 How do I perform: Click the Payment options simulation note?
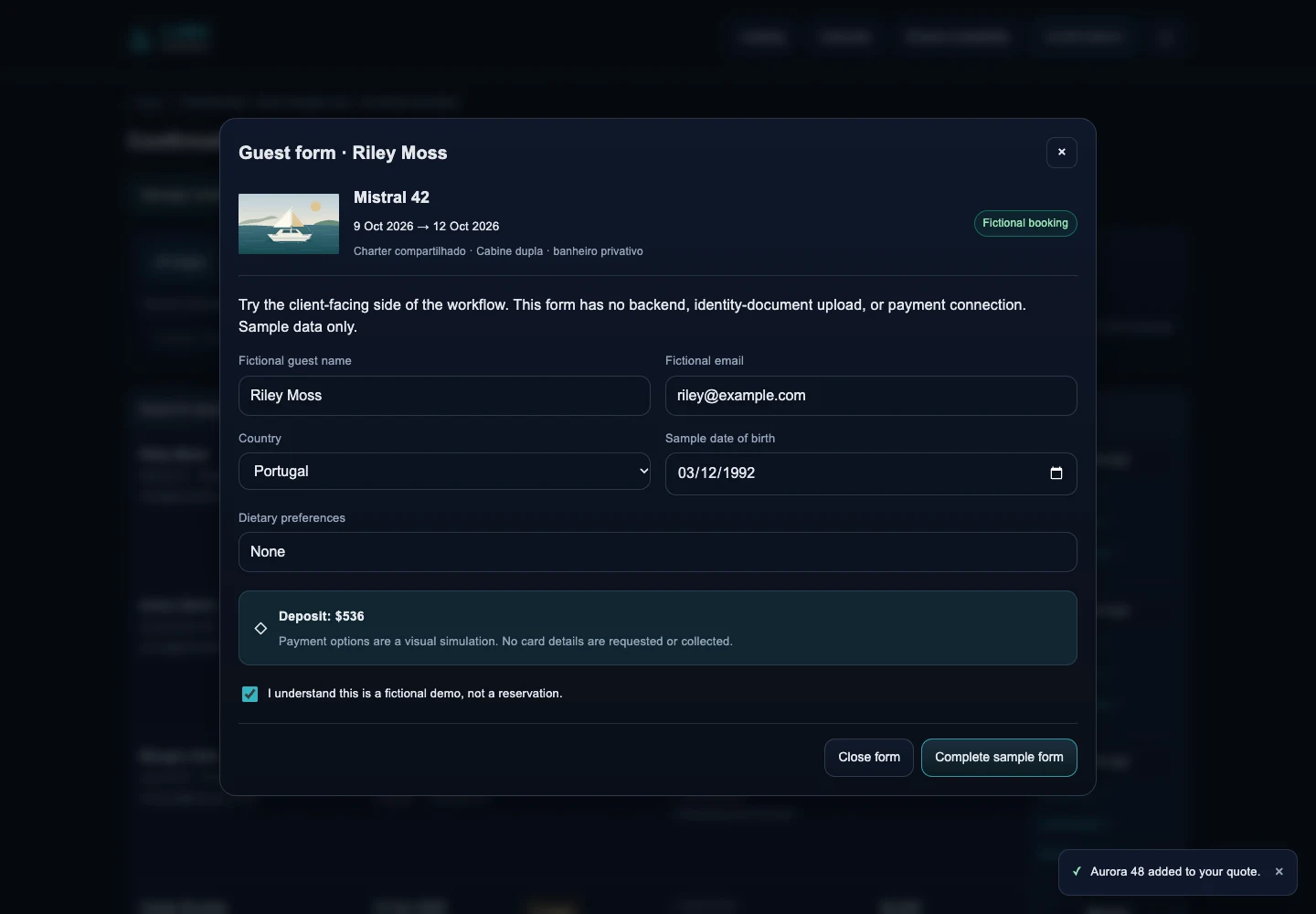[505, 642]
